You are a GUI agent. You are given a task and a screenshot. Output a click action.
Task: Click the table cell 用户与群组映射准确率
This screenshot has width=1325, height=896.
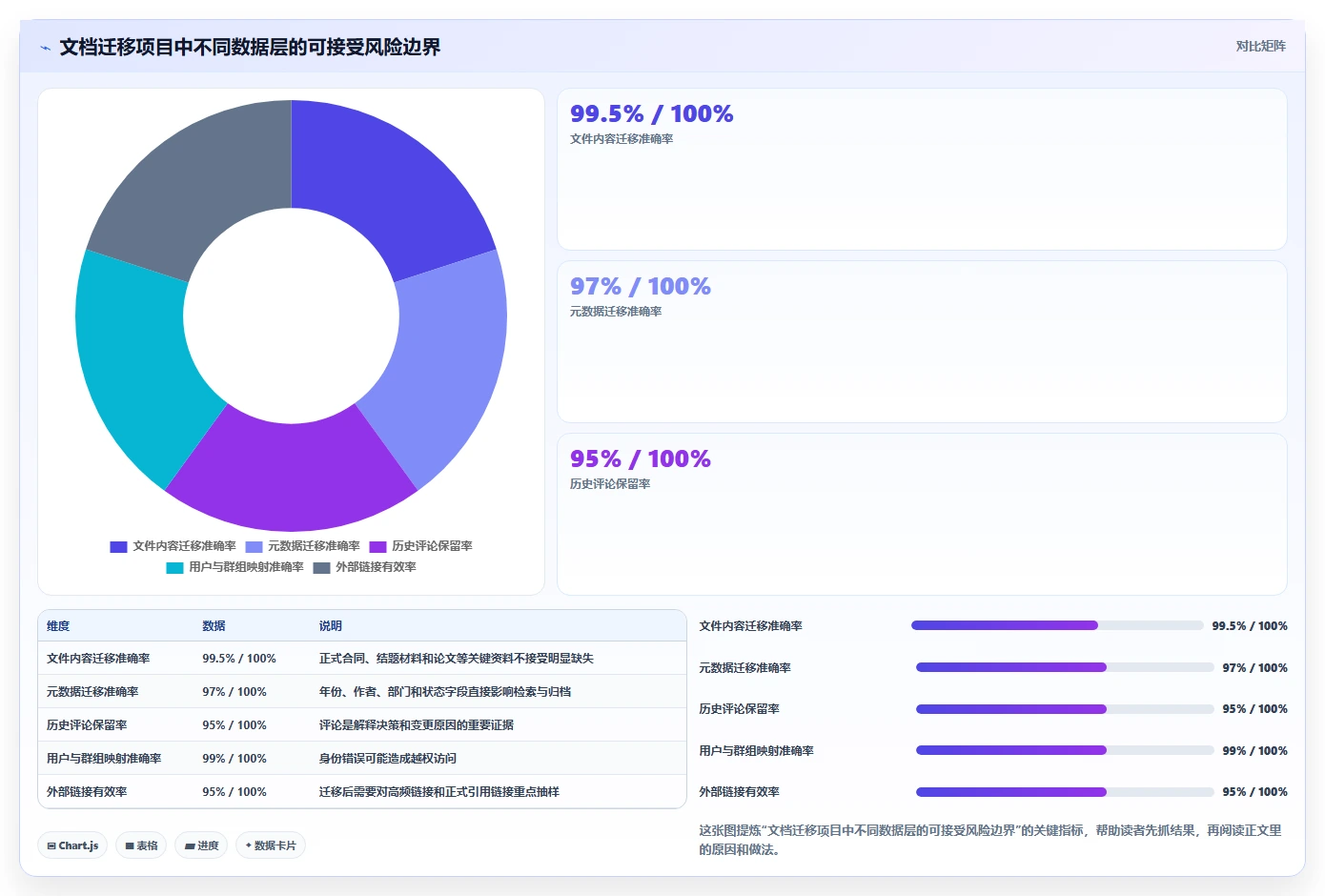click(104, 759)
